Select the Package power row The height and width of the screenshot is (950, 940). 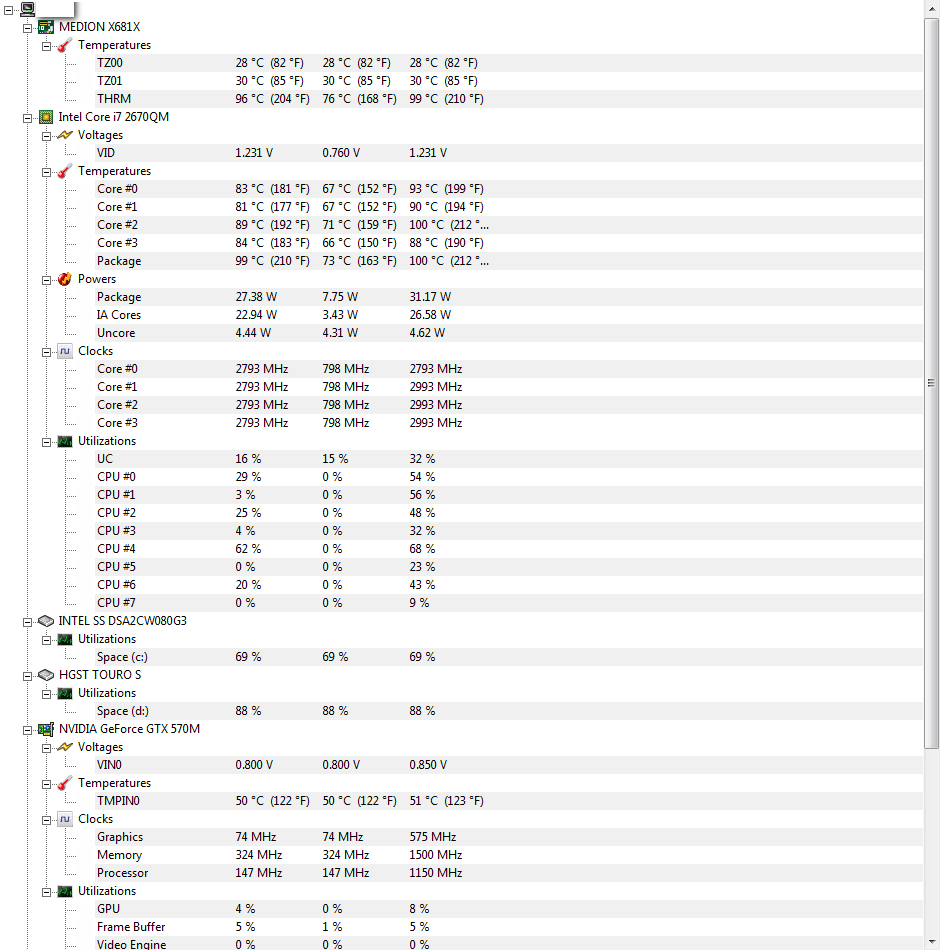[x=509, y=297]
